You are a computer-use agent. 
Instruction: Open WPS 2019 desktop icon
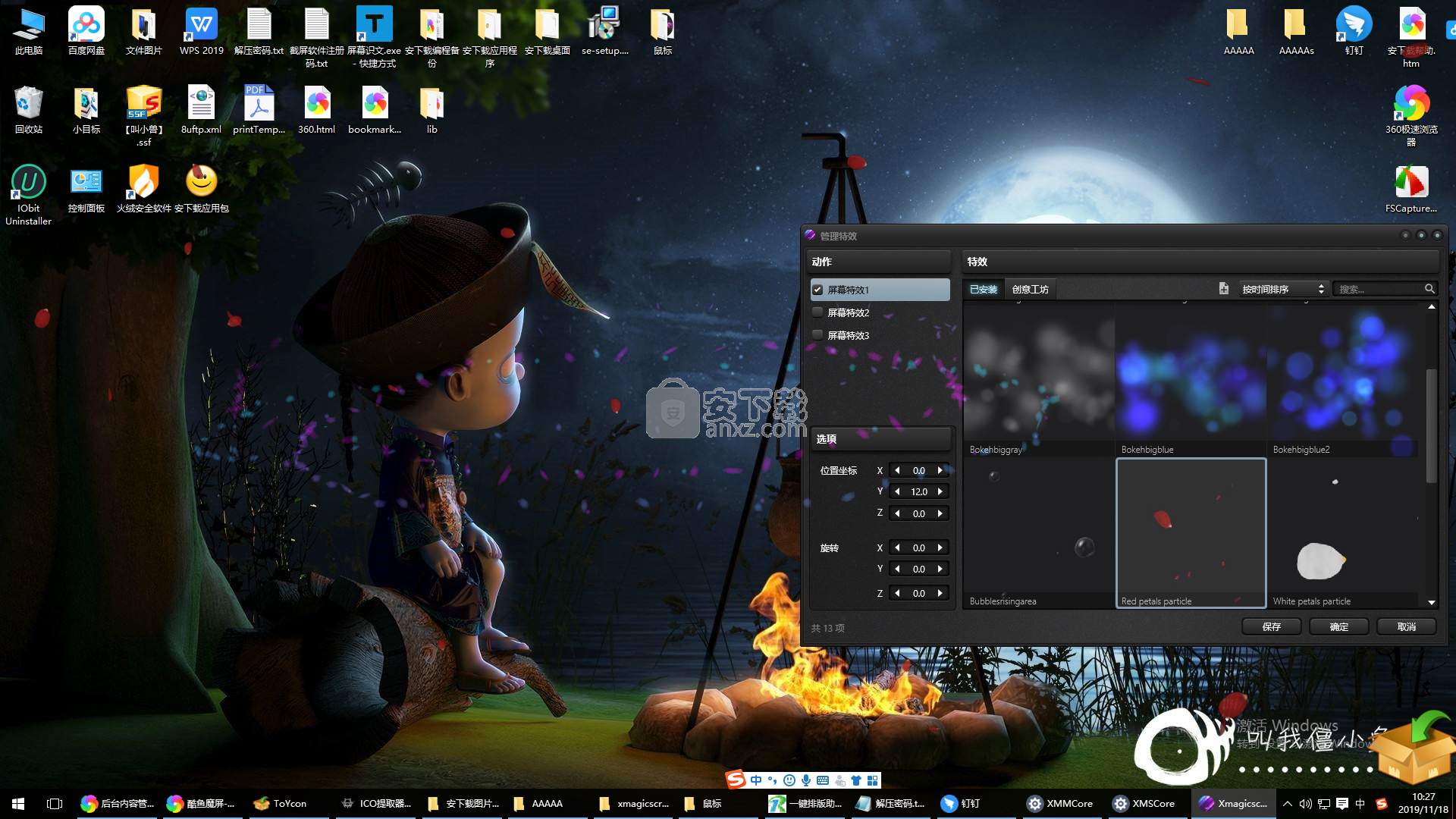202,32
